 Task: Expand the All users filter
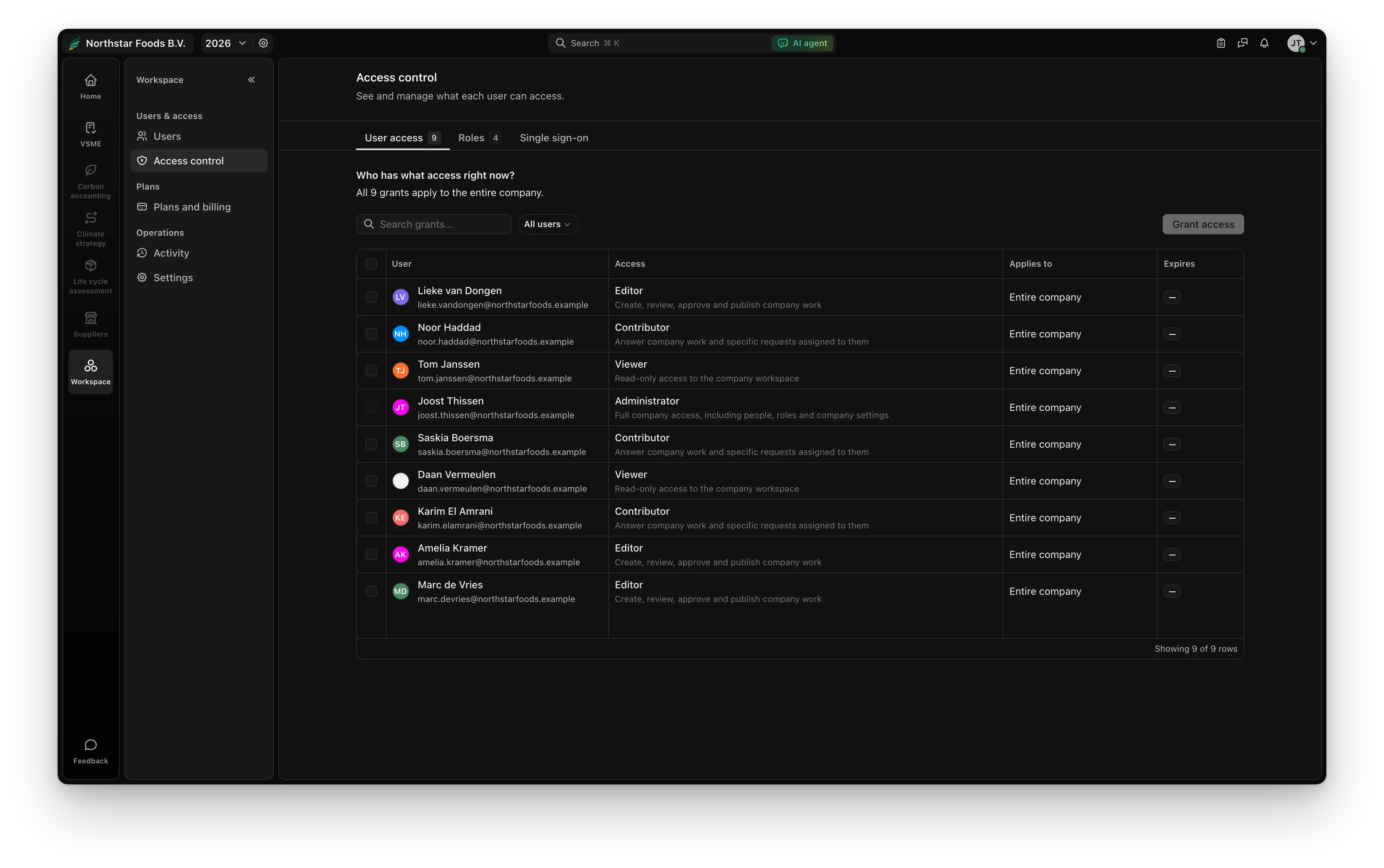coord(547,225)
